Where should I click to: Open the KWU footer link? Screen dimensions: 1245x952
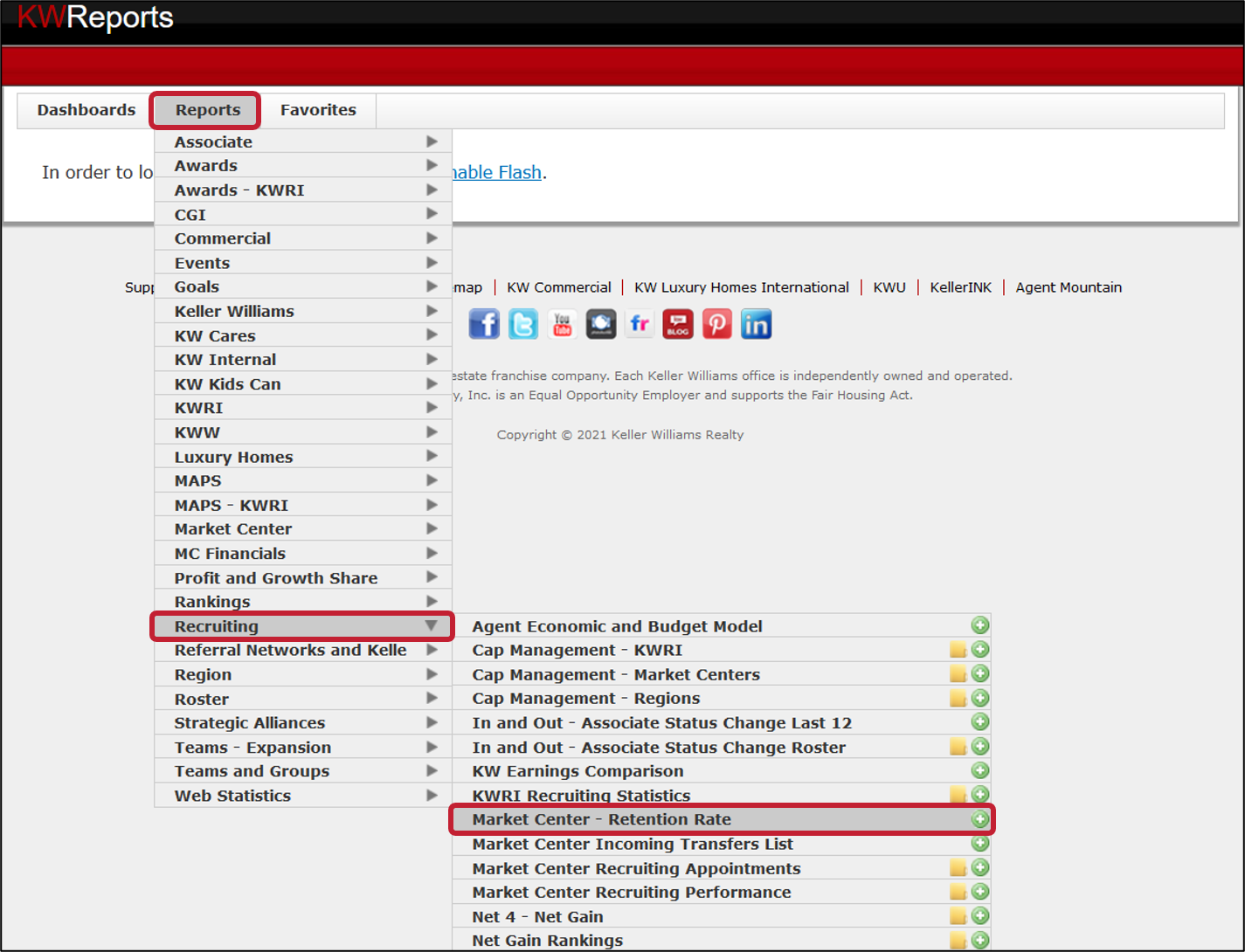tap(889, 287)
